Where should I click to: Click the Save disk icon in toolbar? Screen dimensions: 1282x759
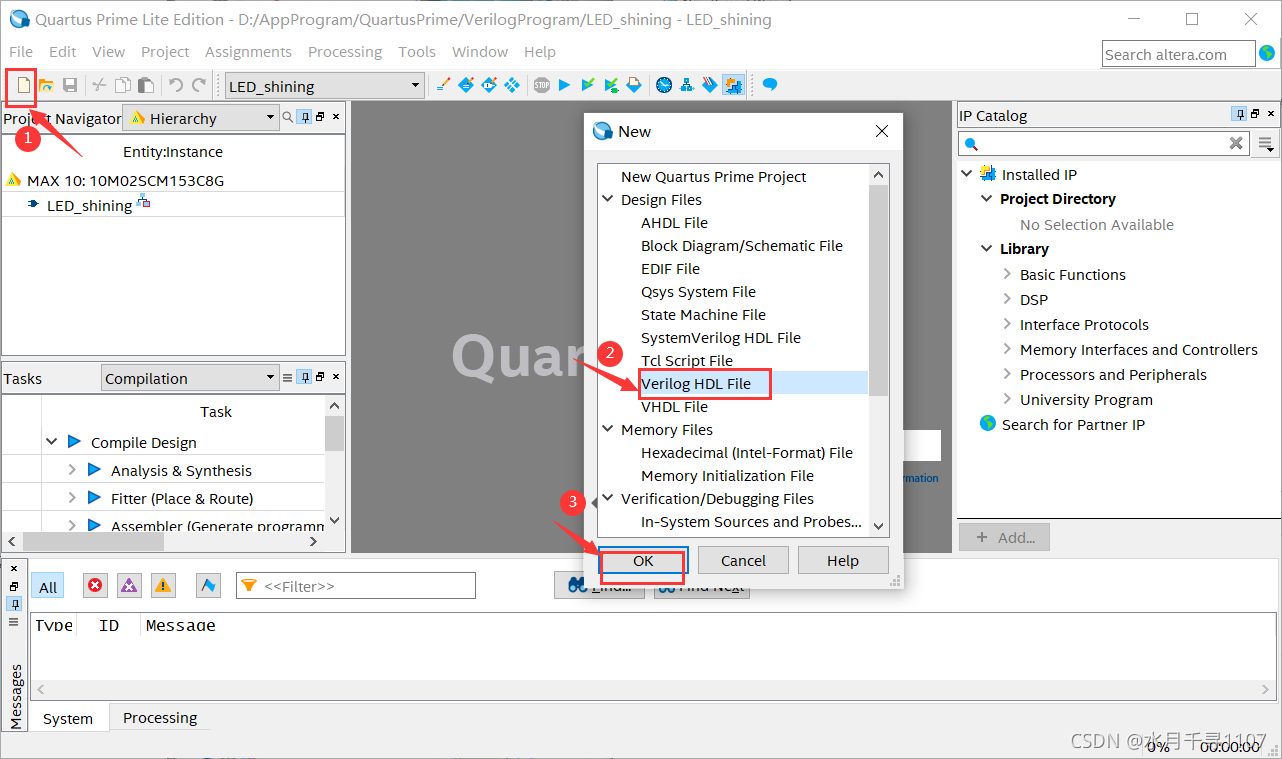coord(70,86)
